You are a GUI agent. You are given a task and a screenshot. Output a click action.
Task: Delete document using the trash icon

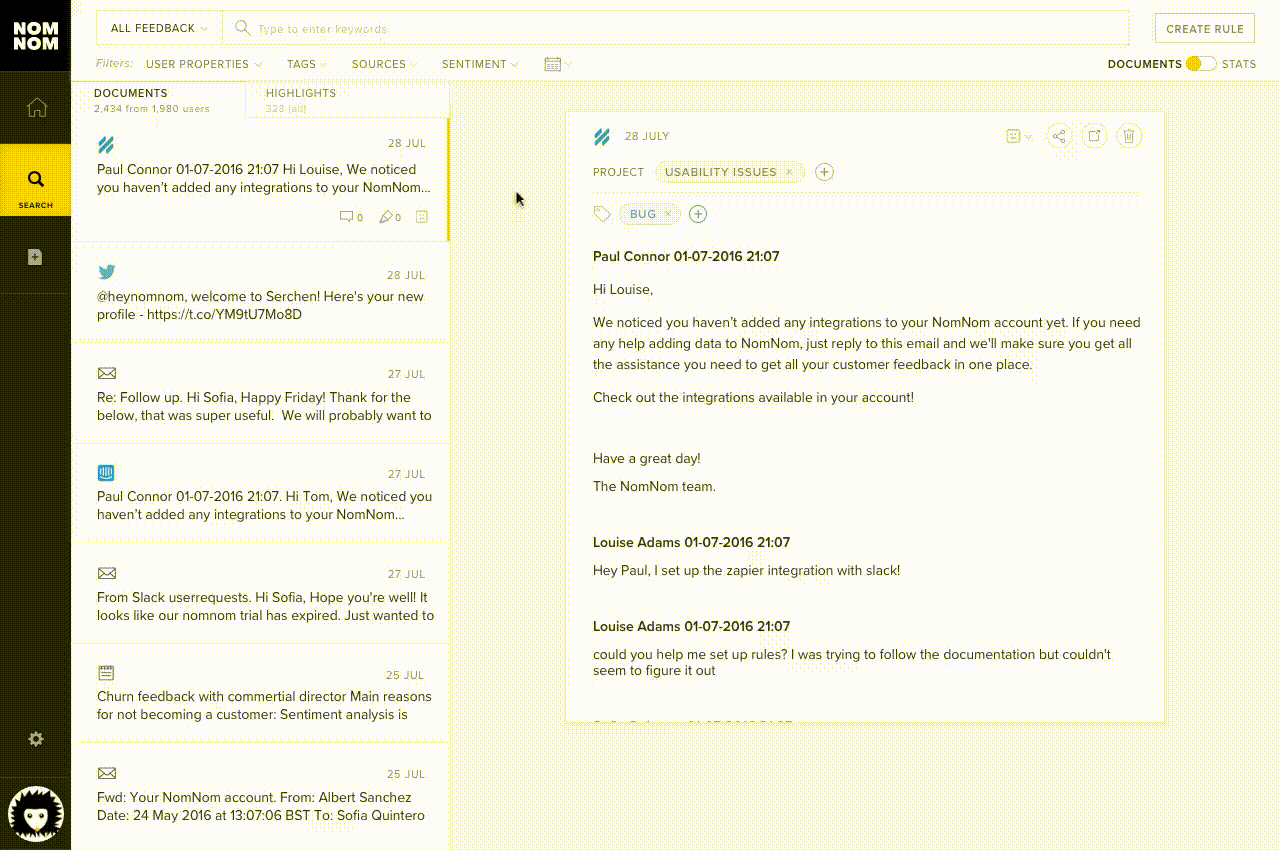coord(1129,136)
